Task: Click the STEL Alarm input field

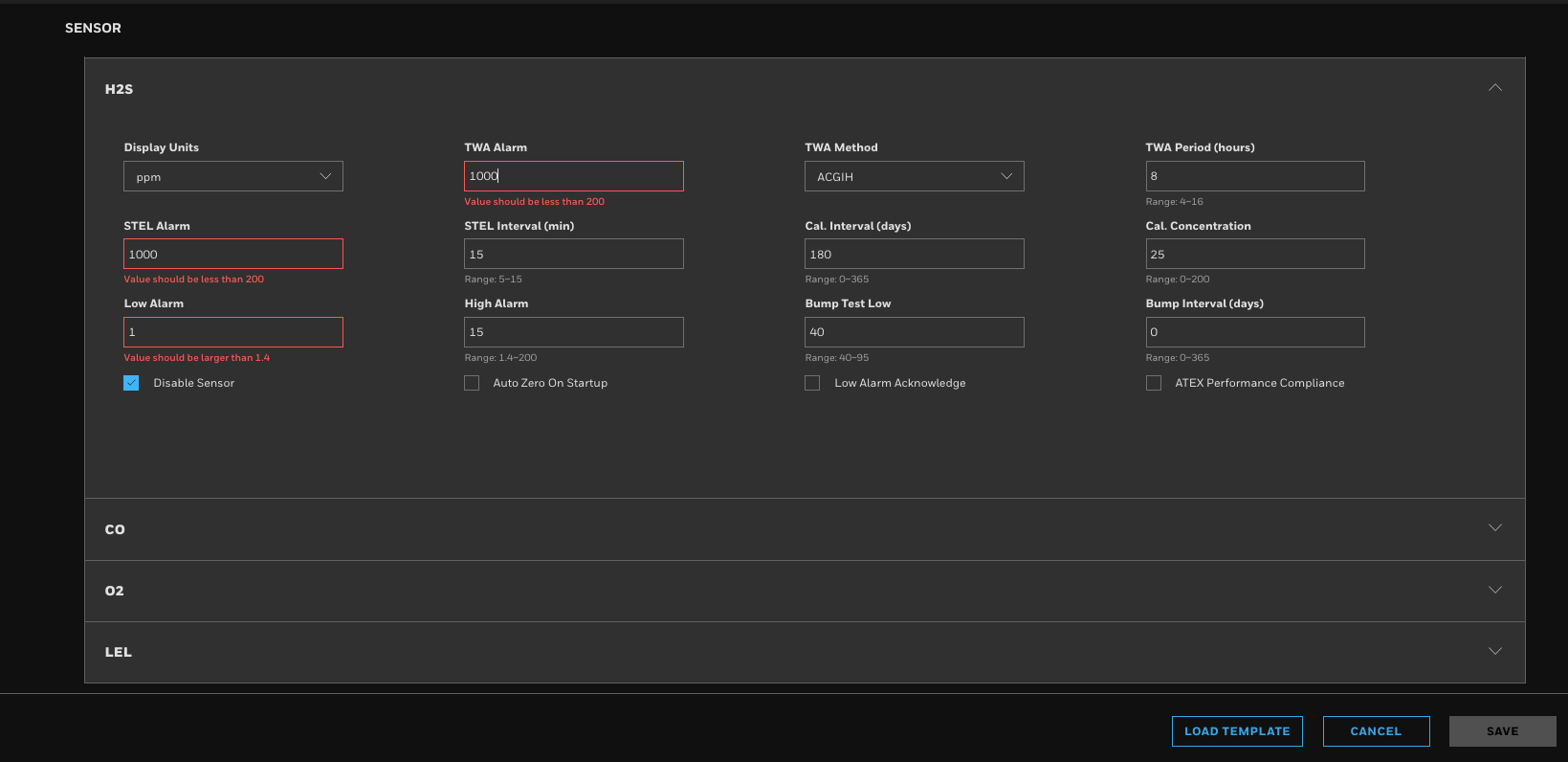Action: pyautogui.click(x=233, y=255)
